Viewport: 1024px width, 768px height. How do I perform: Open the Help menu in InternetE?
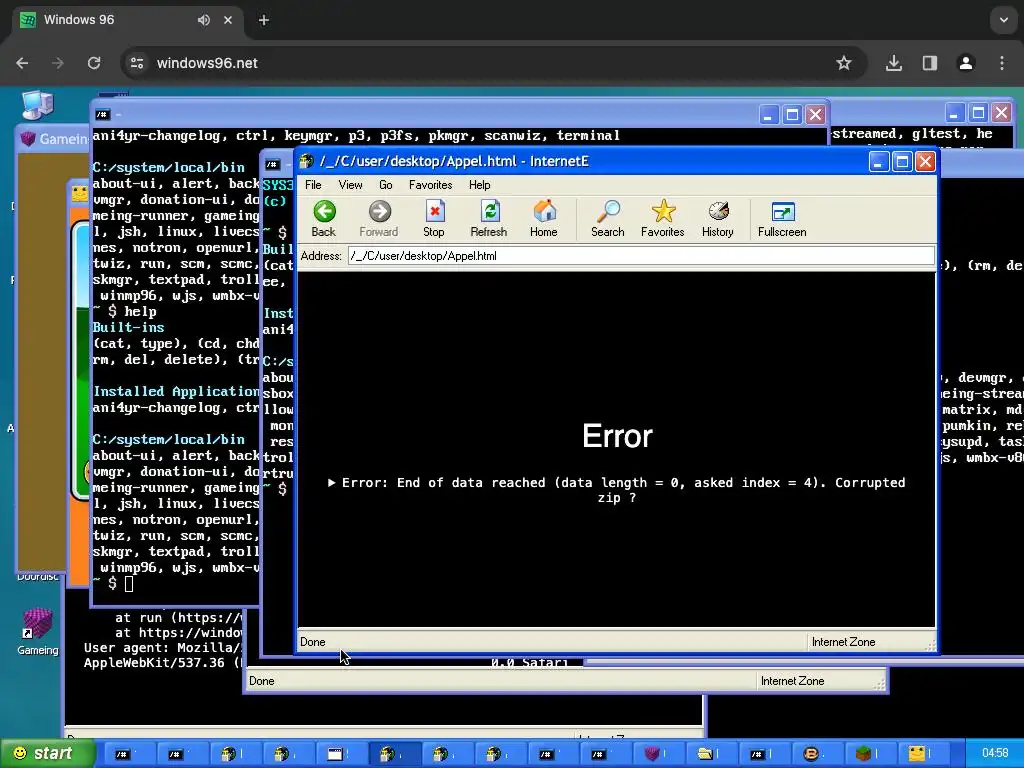coord(479,185)
